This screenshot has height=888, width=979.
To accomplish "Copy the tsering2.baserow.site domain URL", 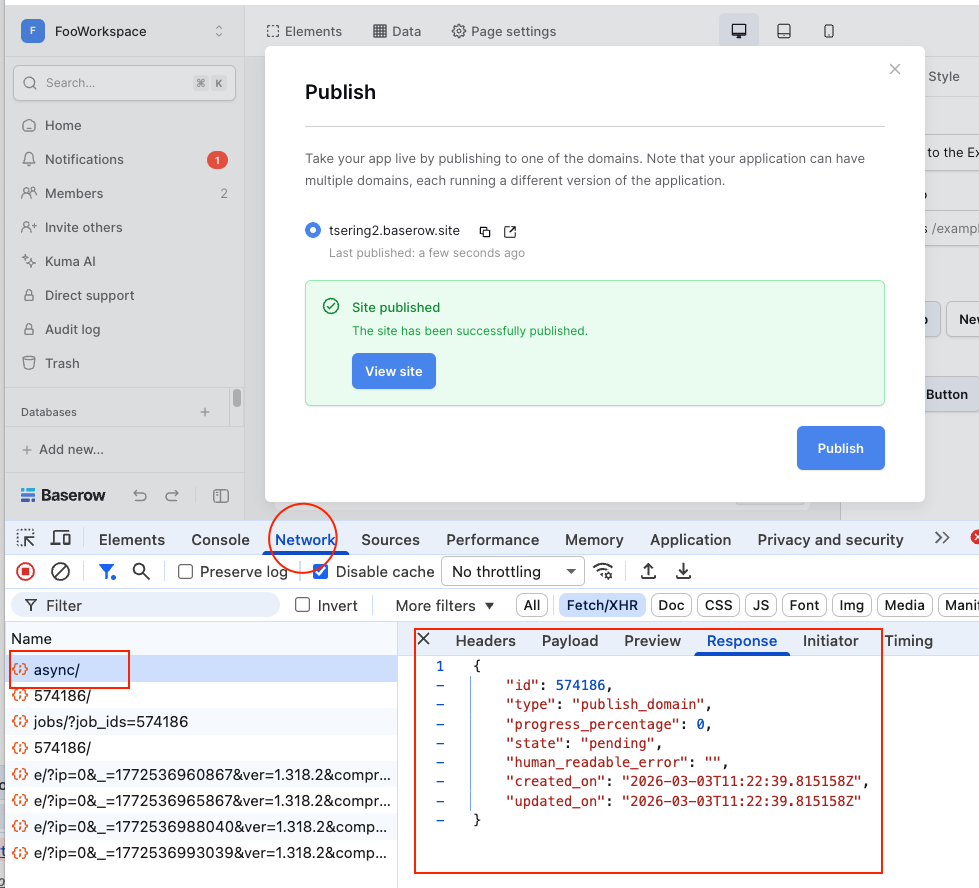I will [485, 231].
